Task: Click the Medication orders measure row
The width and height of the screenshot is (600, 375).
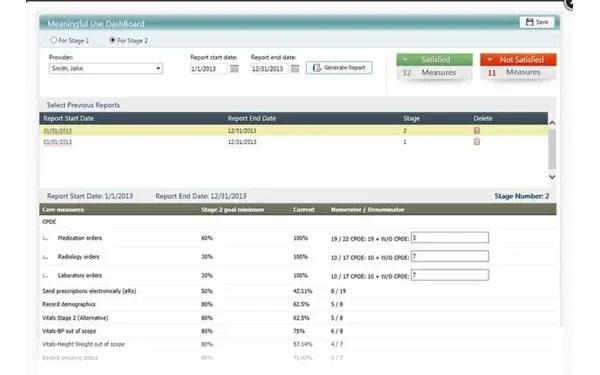Action: tap(298, 238)
